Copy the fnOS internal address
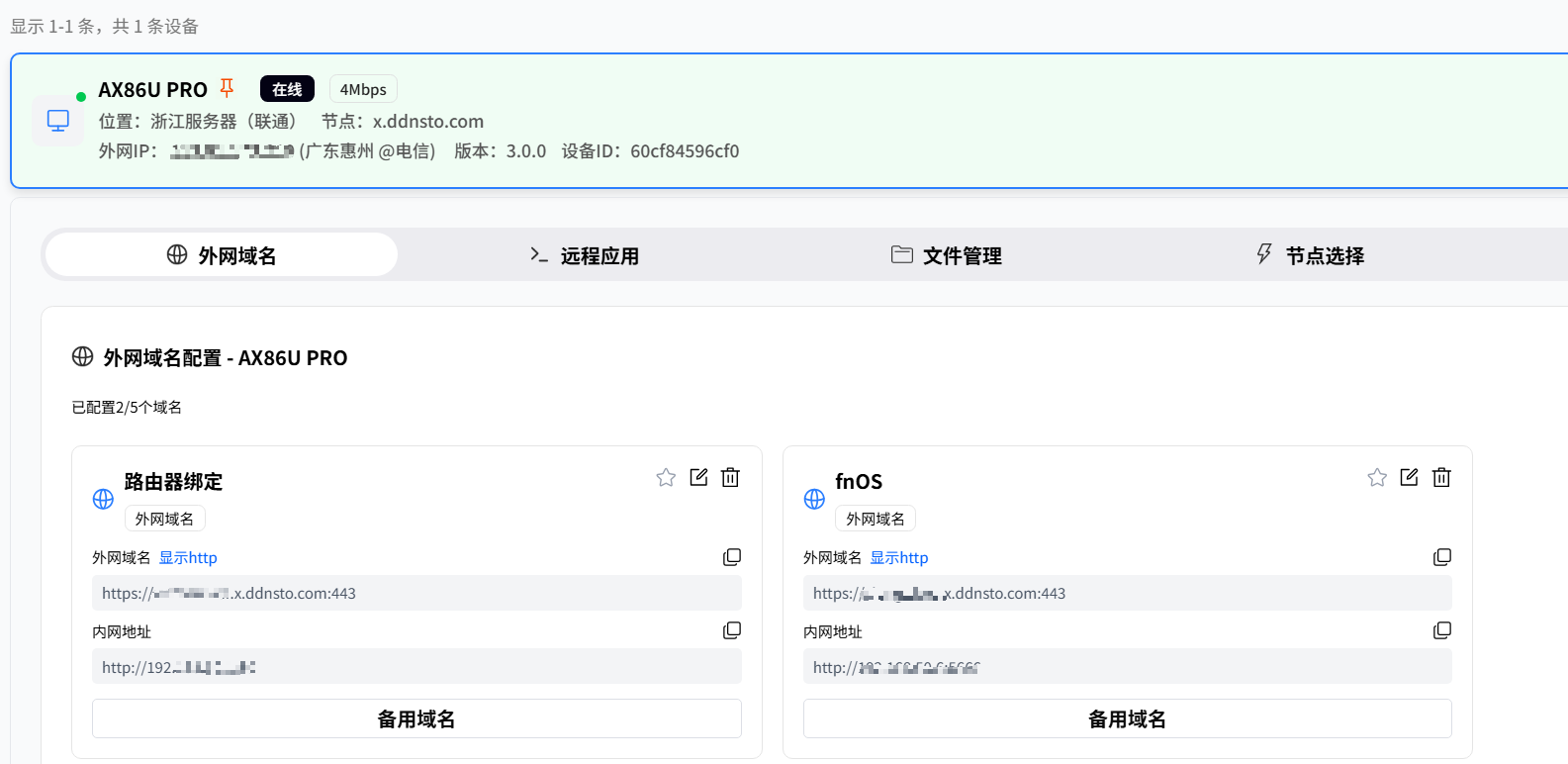Screen dimensions: 1568x764 coord(1442,630)
